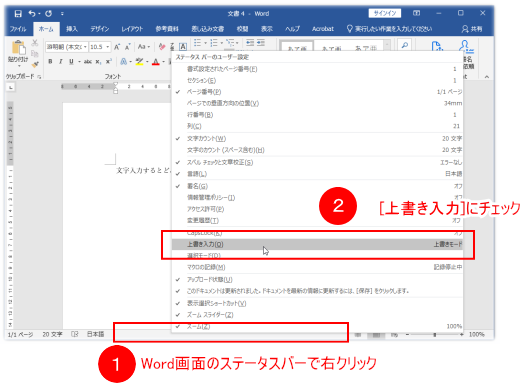Click the Decrease Indent icon
523x383 pixels.
[x=250, y=43]
